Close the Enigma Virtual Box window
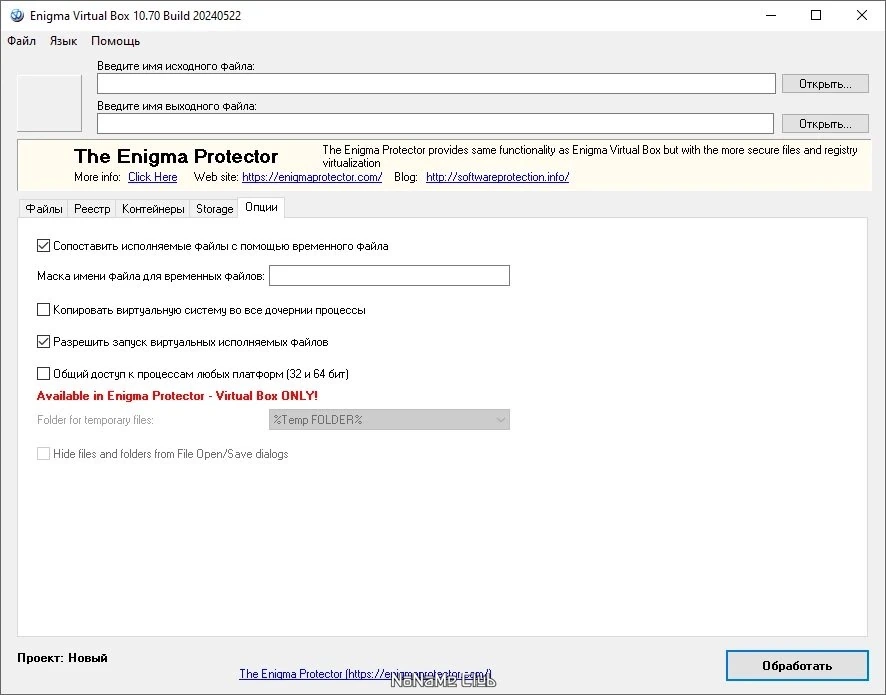Viewport: 886px width, 695px height. [x=862, y=15]
